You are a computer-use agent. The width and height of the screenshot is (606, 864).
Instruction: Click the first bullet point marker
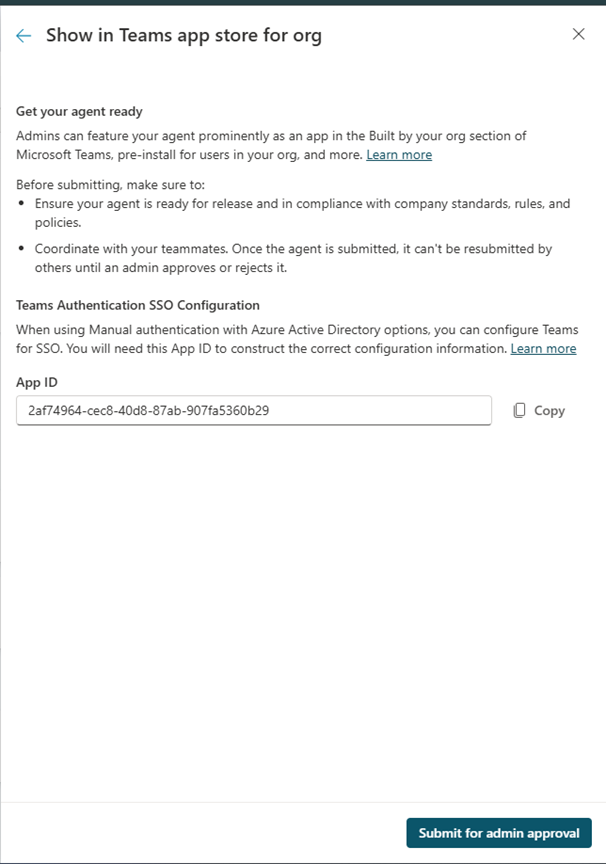[22, 204]
